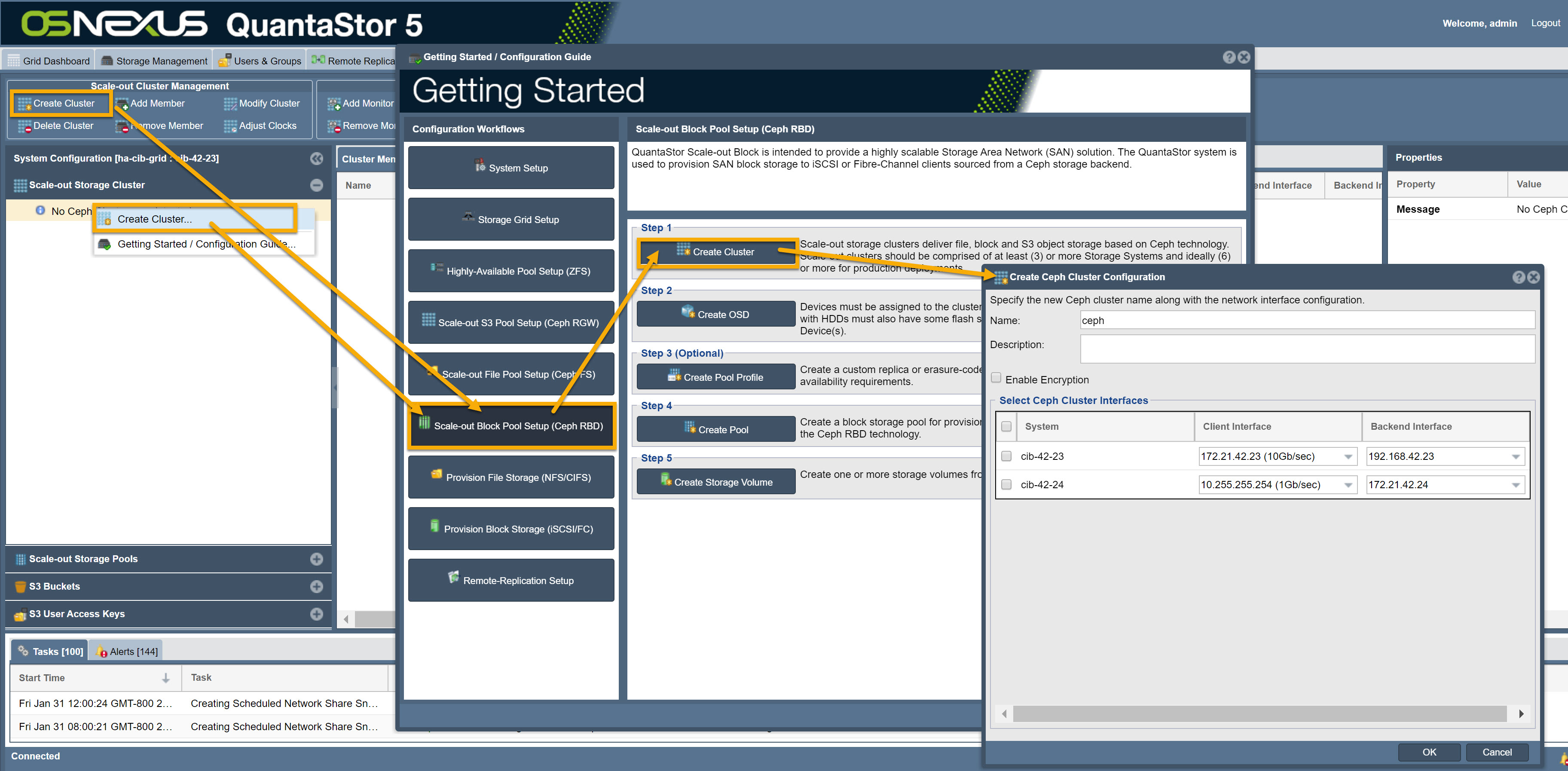1568x771 pixels.
Task: Open Remote-Replication Setup workflow
Action: (x=511, y=580)
